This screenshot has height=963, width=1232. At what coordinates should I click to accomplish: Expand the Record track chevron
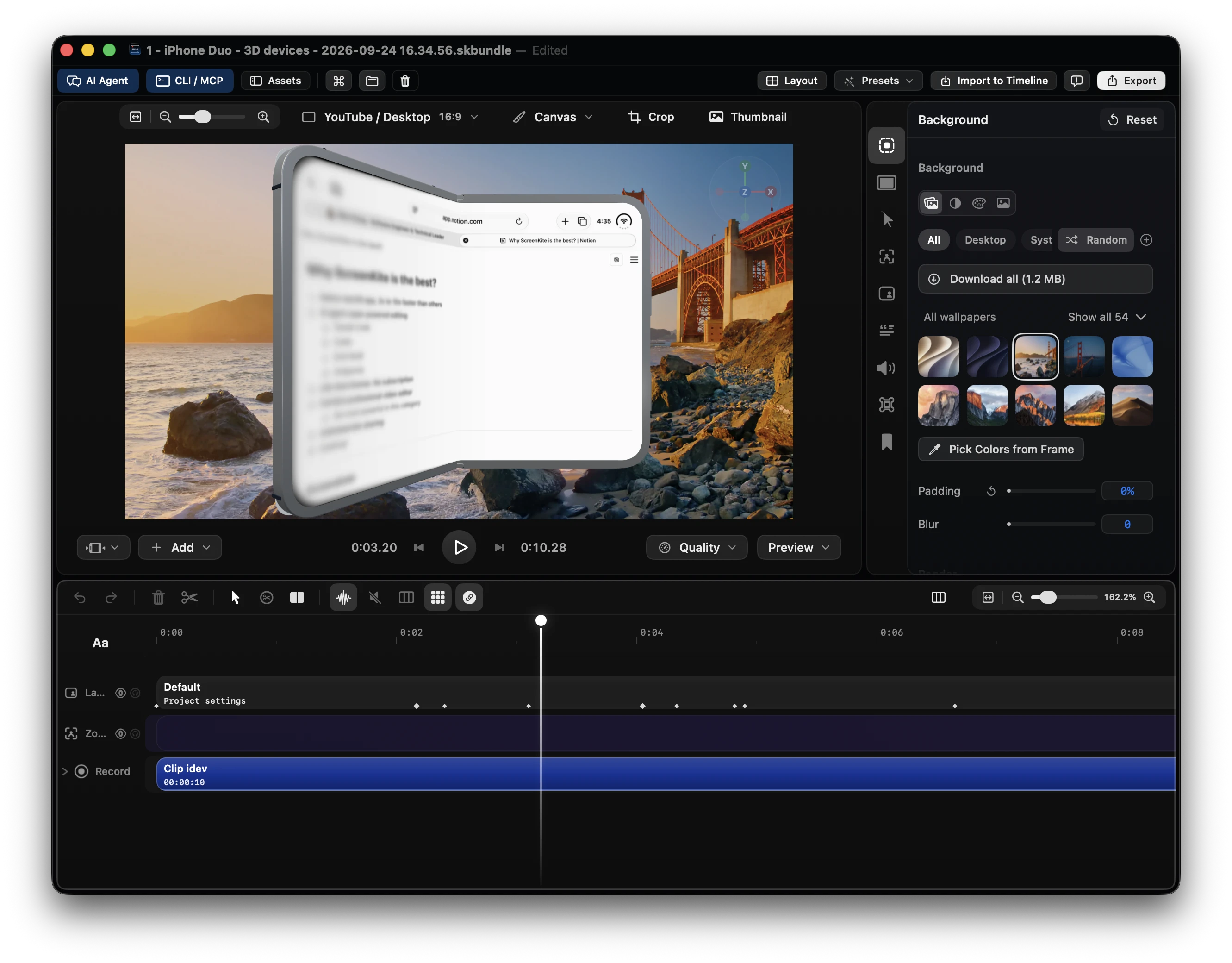pos(64,772)
